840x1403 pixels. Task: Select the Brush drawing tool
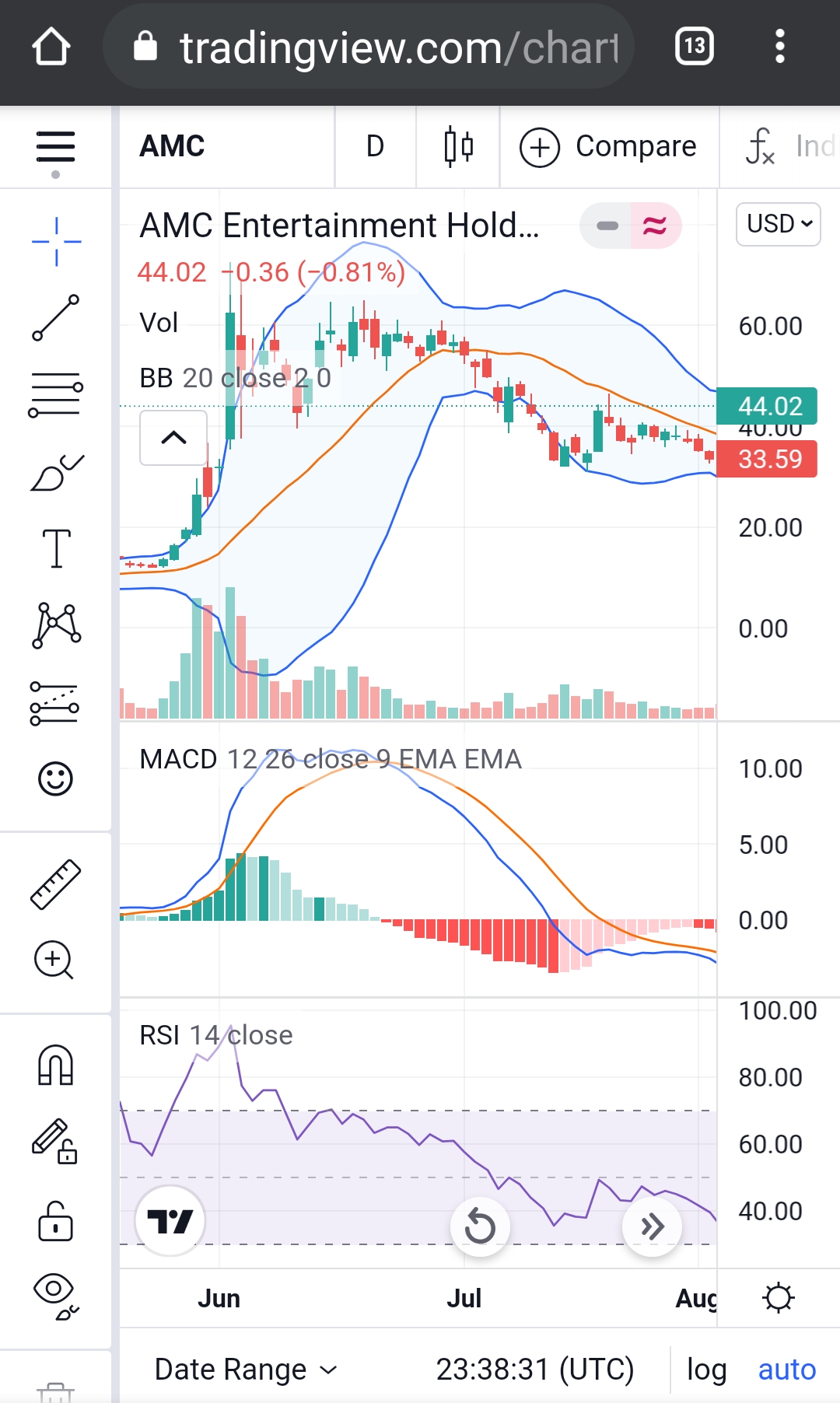[56, 473]
